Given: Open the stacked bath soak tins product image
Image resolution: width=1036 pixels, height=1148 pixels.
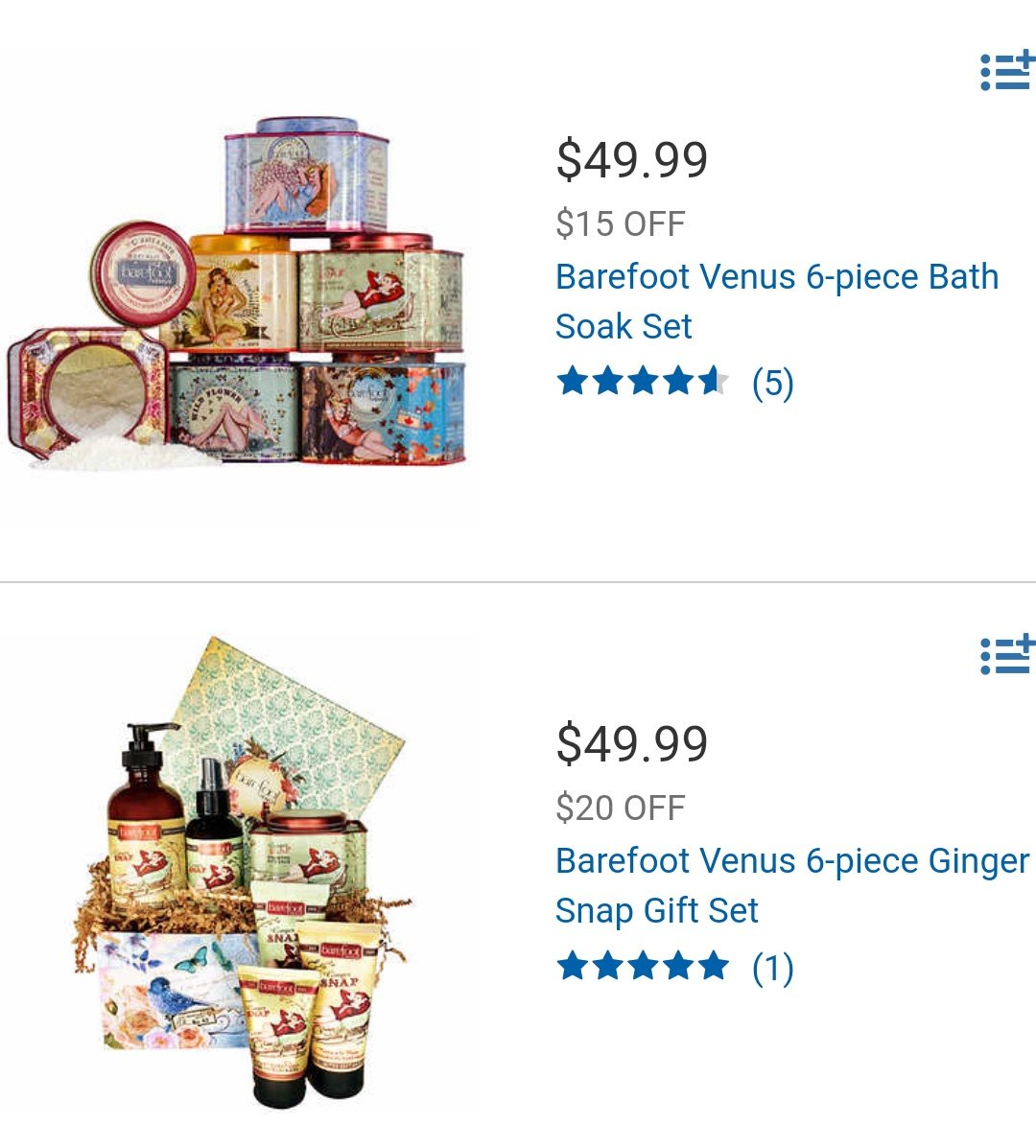Looking at the screenshot, I should tap(236, 292).
